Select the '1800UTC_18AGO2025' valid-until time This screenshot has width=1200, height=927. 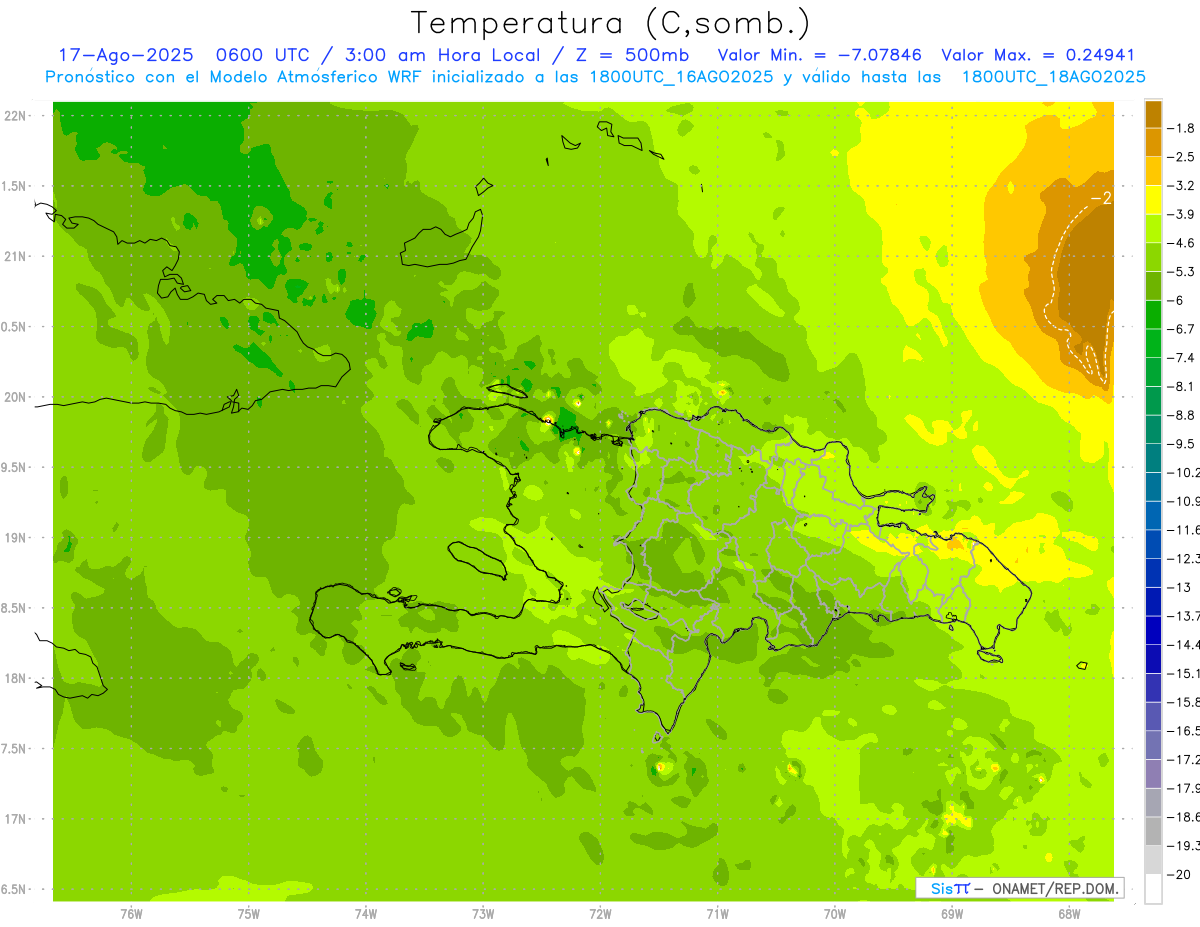pos(1053,77)
